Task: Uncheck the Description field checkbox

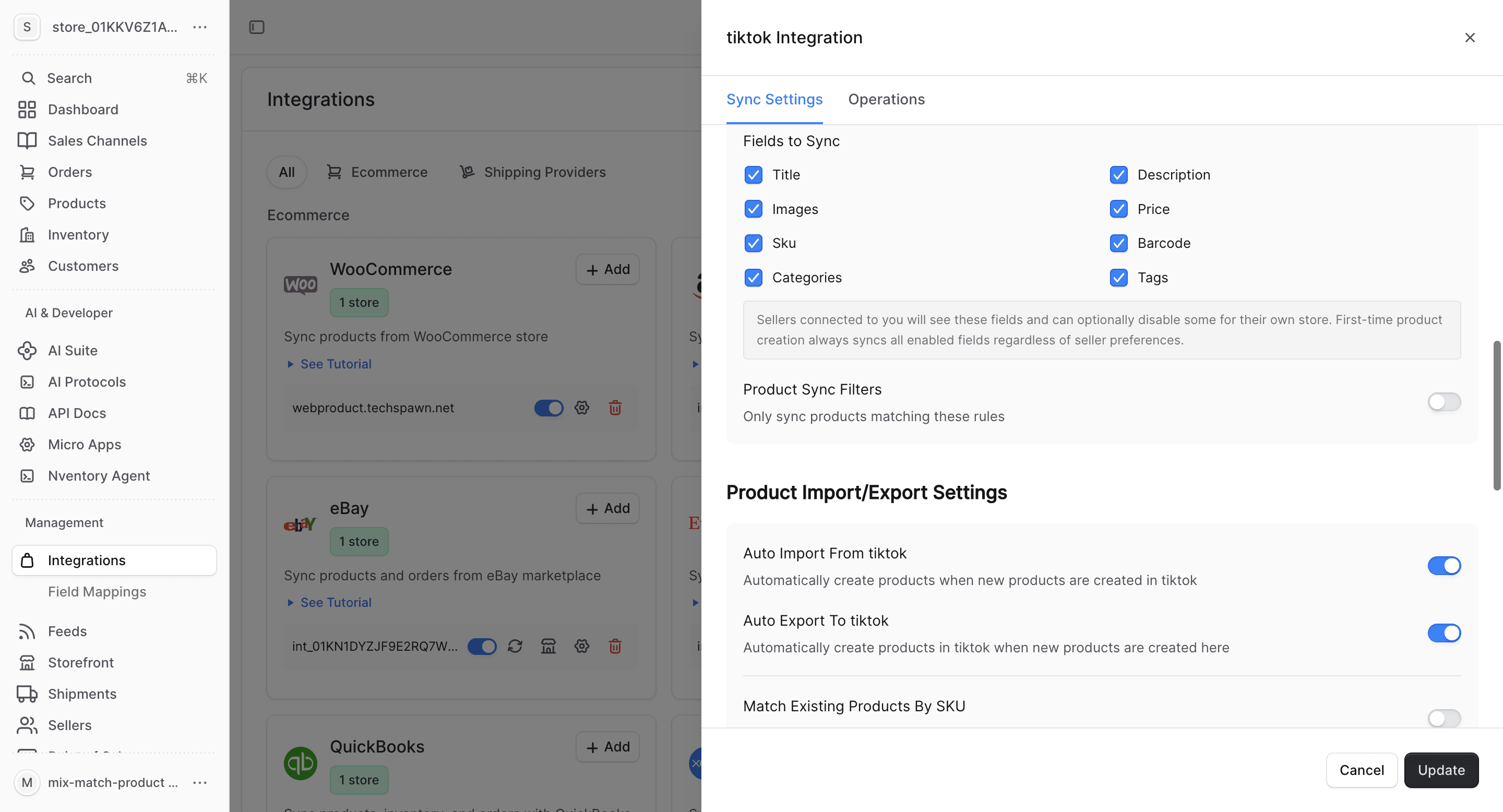Action: coord(1118,175)
